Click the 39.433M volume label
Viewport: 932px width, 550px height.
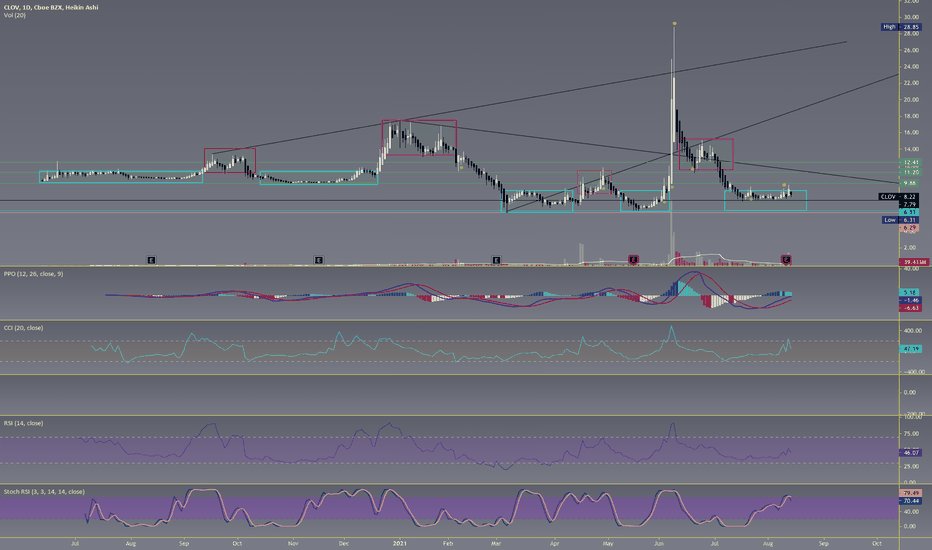912,262
